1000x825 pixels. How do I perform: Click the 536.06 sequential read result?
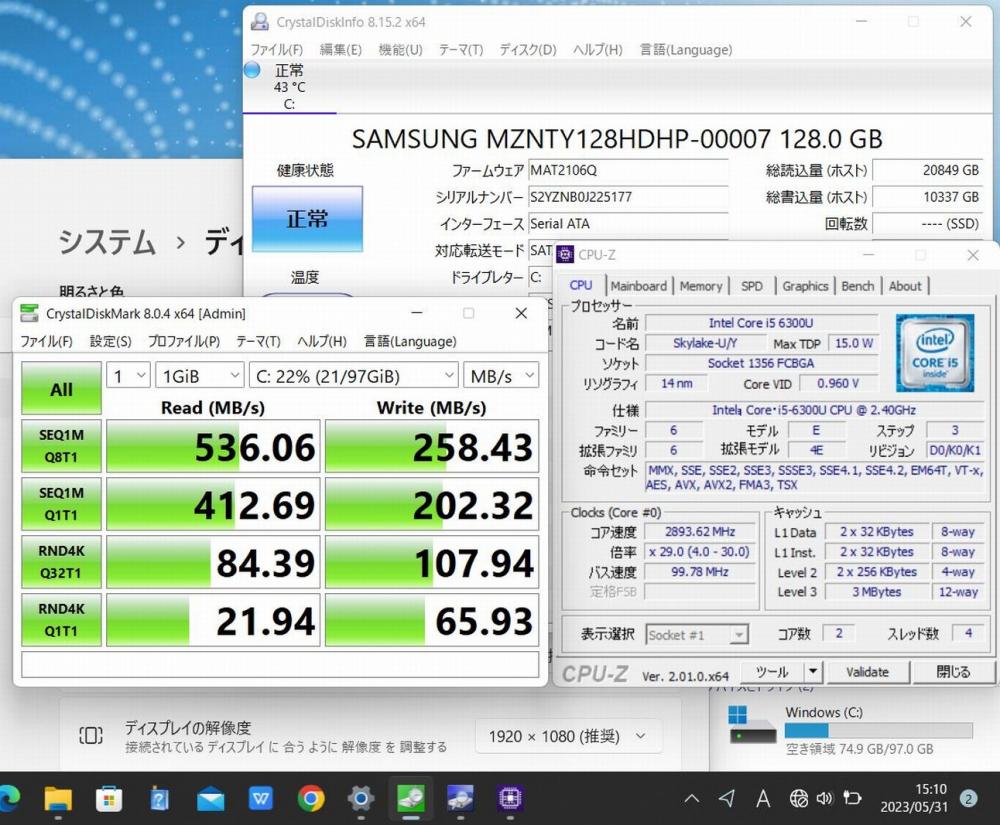coord(213,446)
